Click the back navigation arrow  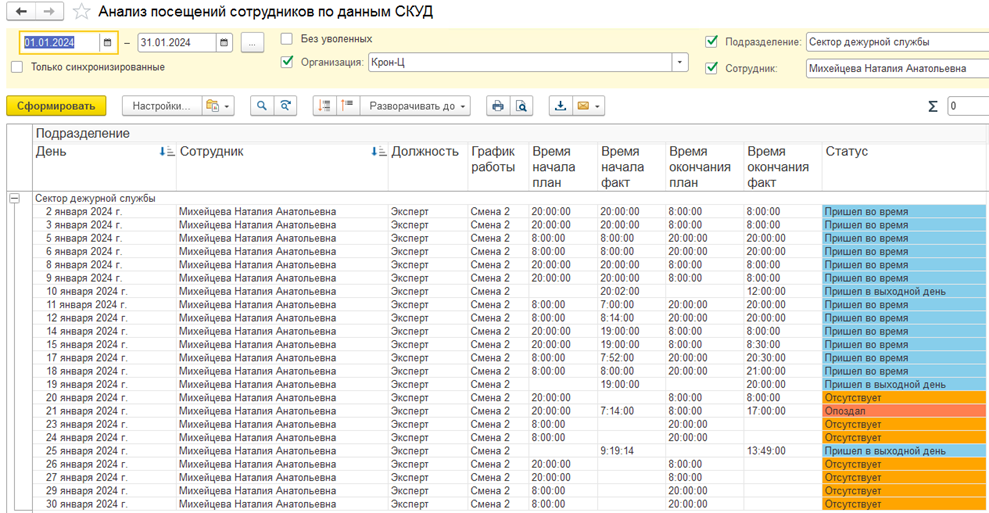click(x=22, y=12)
